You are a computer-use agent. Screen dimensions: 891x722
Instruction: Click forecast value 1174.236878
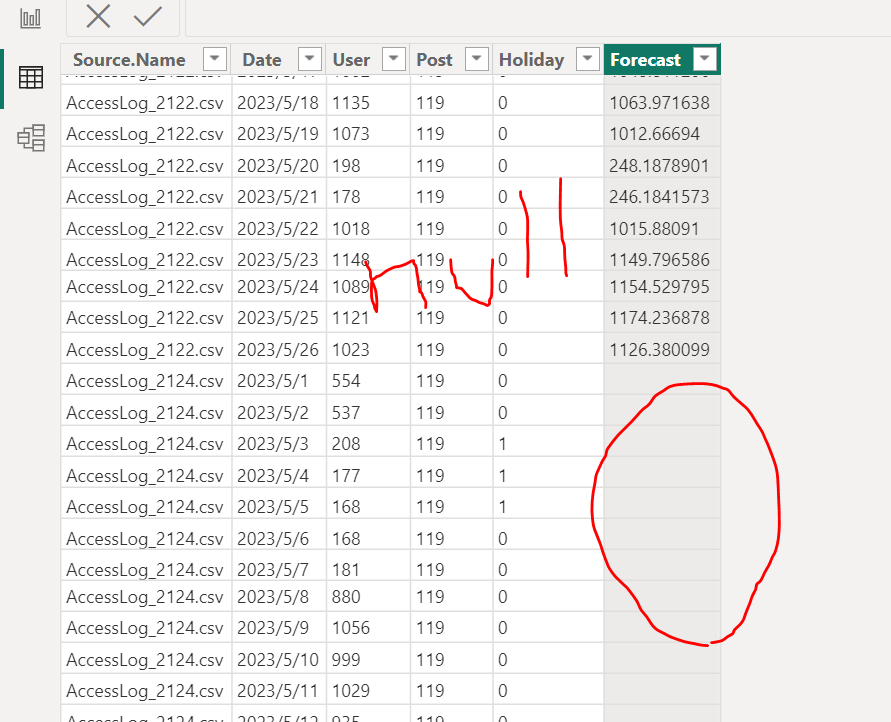(x=659, y=318)
